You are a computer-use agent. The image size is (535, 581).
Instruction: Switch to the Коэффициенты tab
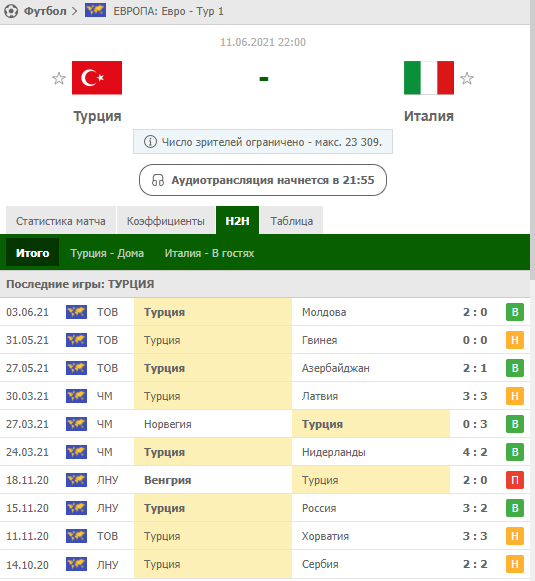[x=166, y=220]
